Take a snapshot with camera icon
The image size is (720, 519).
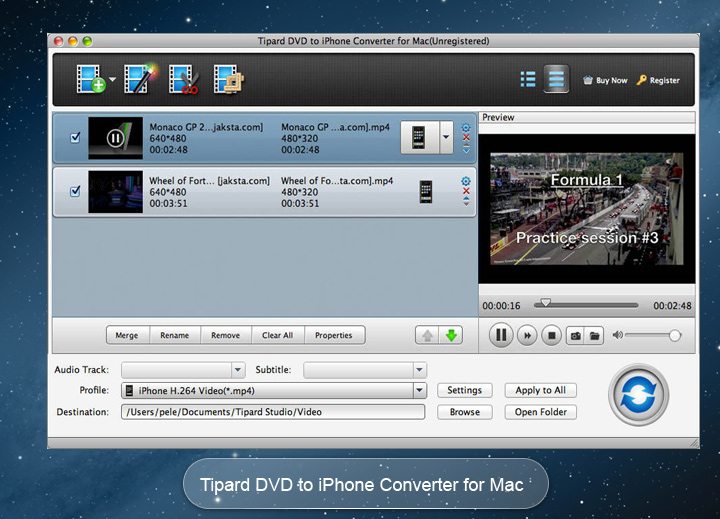coord(575,336)
